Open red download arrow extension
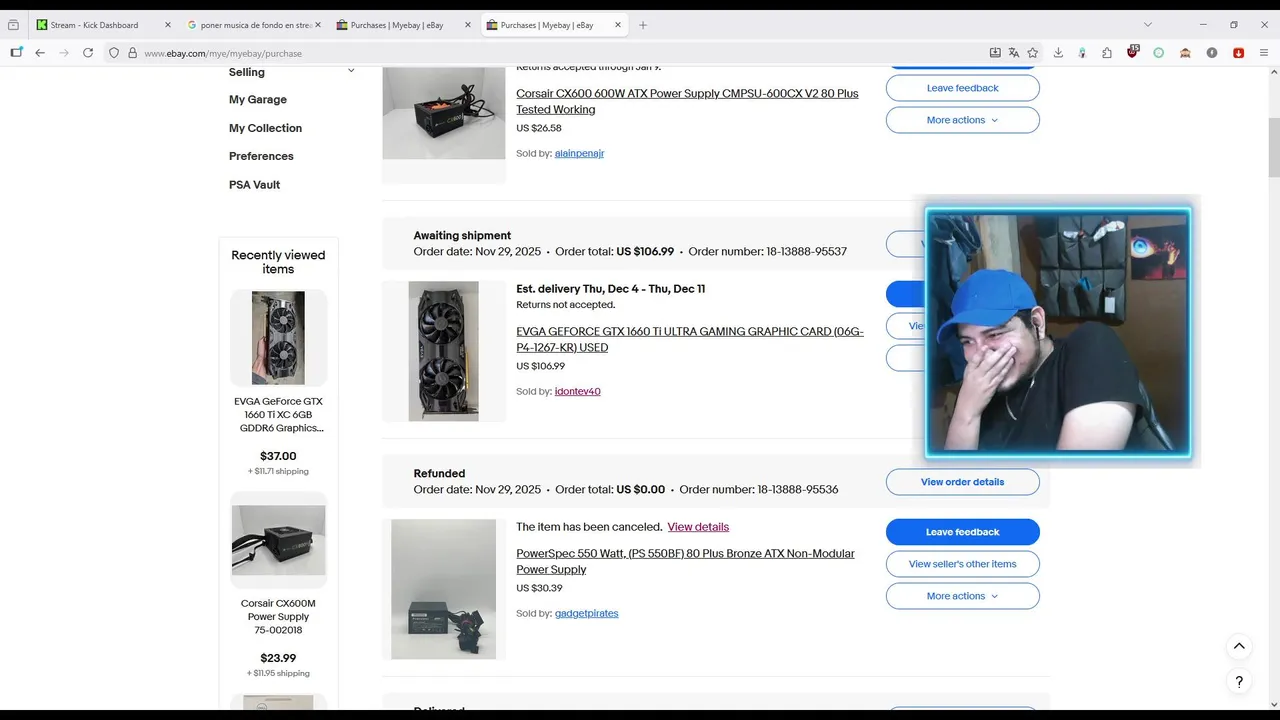This screenshot has height=720, width=1280. click(x=1238, y=53)
